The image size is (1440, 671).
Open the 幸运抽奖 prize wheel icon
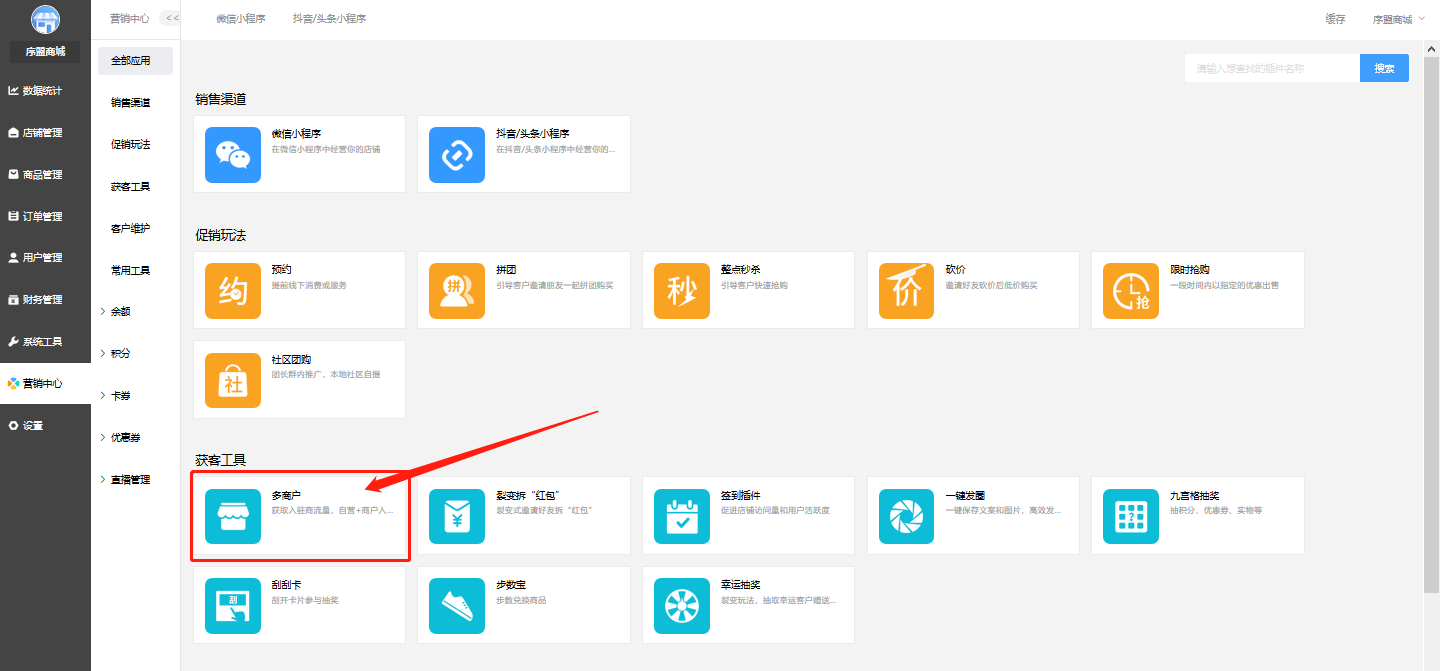(x=682, y=606)
